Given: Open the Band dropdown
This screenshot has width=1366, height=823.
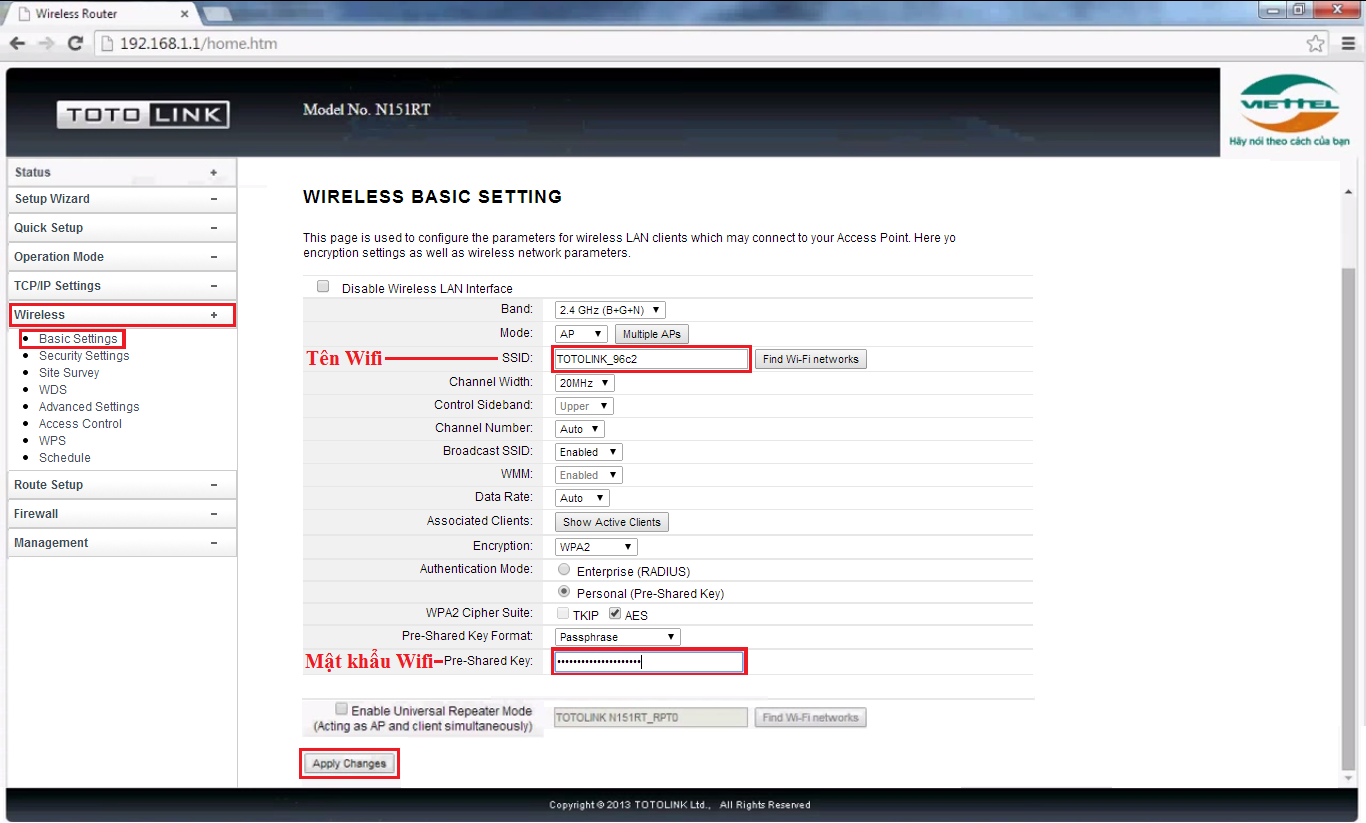Looking at the screenshot, I should coord(610,310).
